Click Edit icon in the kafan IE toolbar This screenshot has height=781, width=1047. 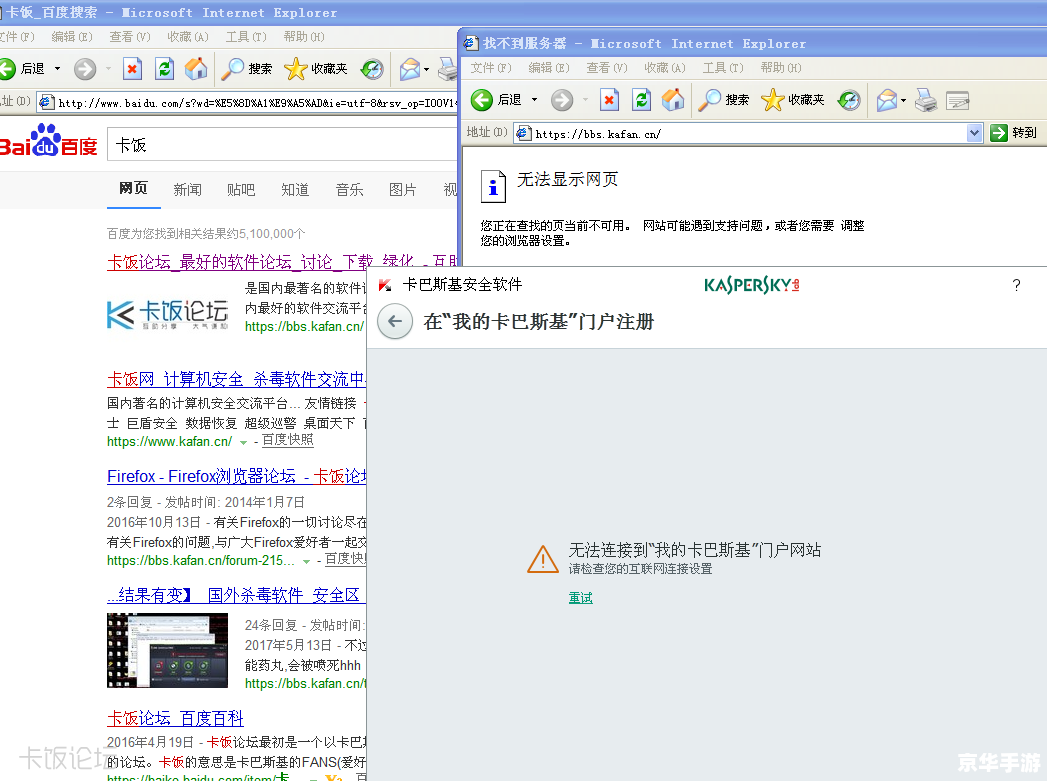[958, 100]
